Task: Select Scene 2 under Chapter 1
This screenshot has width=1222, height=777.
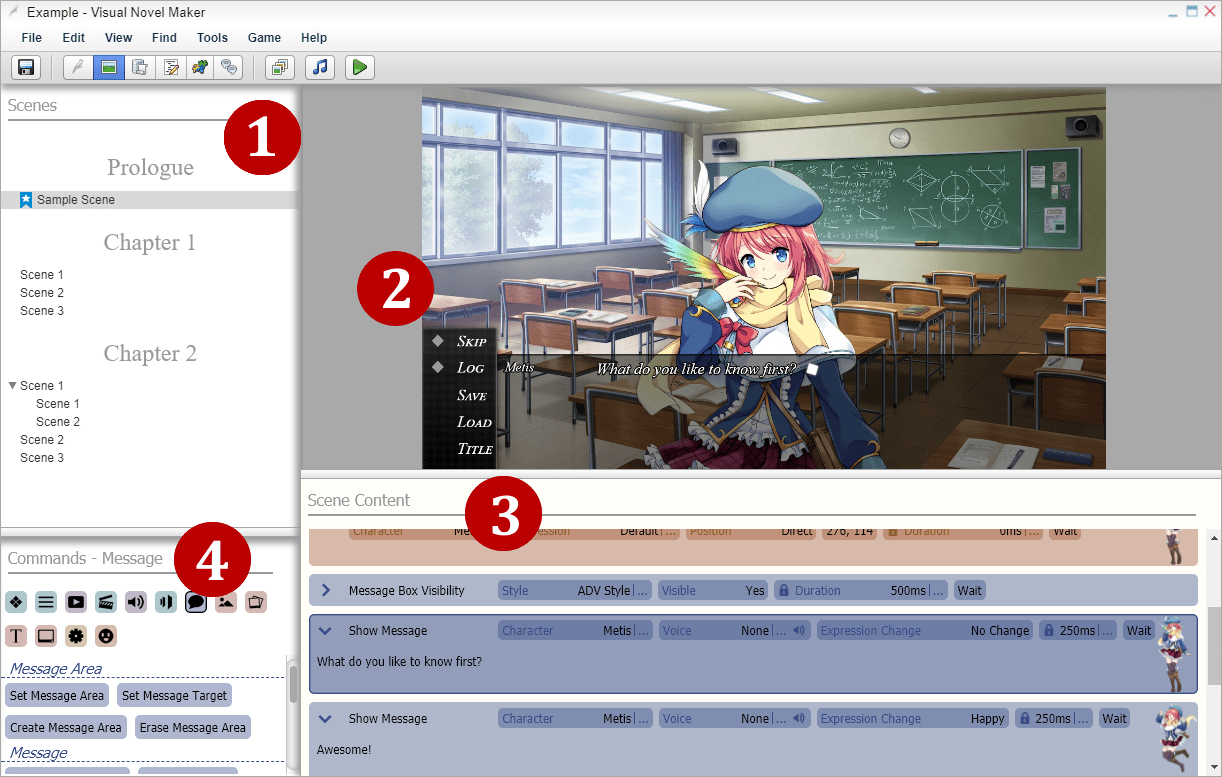Action: pyautogui.click(x=42, y=293)
